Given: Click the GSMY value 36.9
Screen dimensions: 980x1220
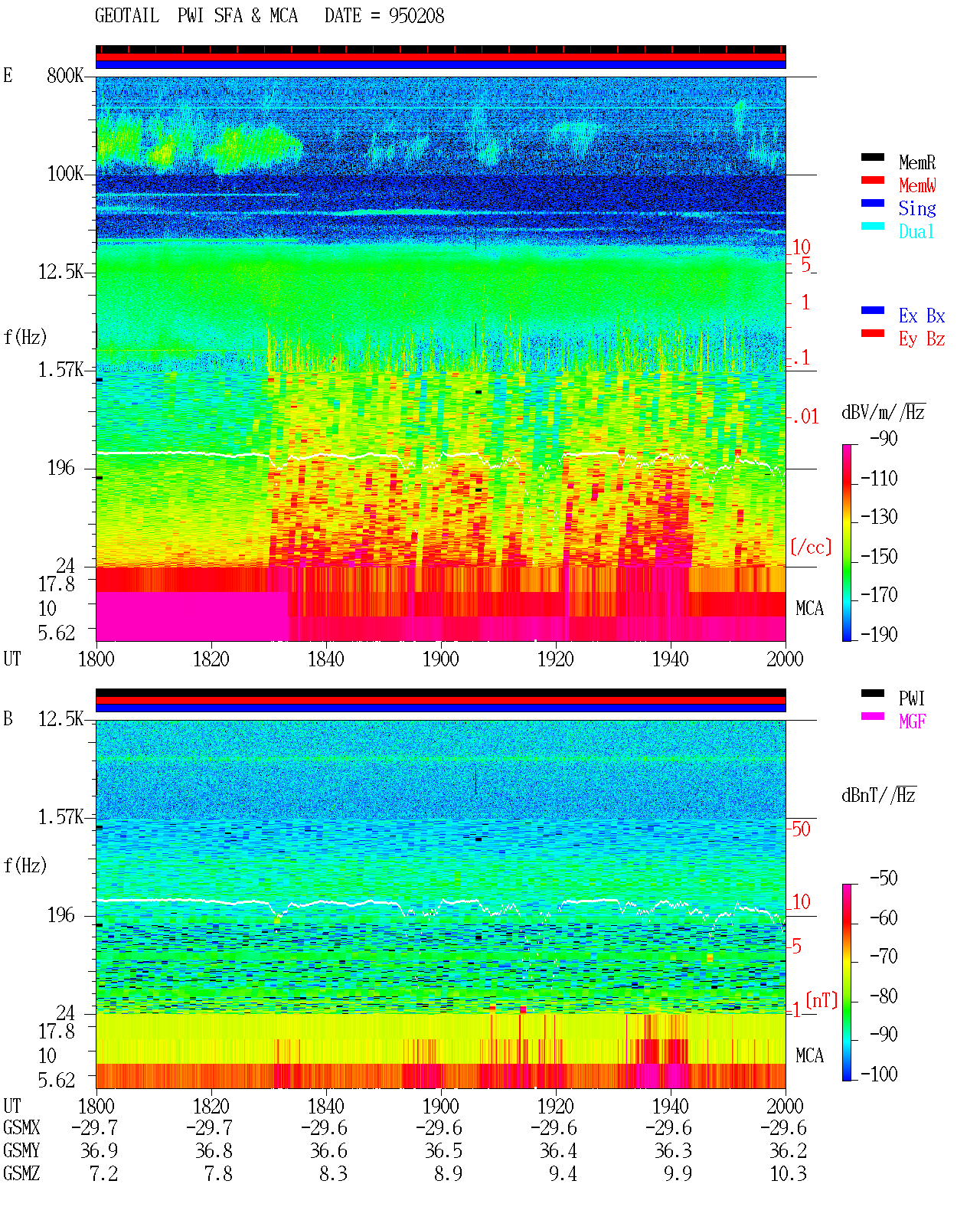Looking at the screenshot, I should [x=100, y=1150].
